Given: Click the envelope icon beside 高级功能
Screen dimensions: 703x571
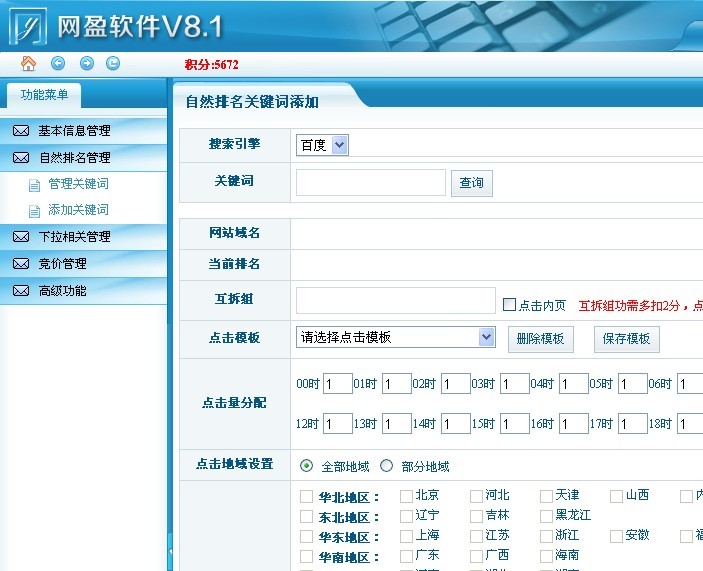Looking at the screenshot, I should coord(20,291).
